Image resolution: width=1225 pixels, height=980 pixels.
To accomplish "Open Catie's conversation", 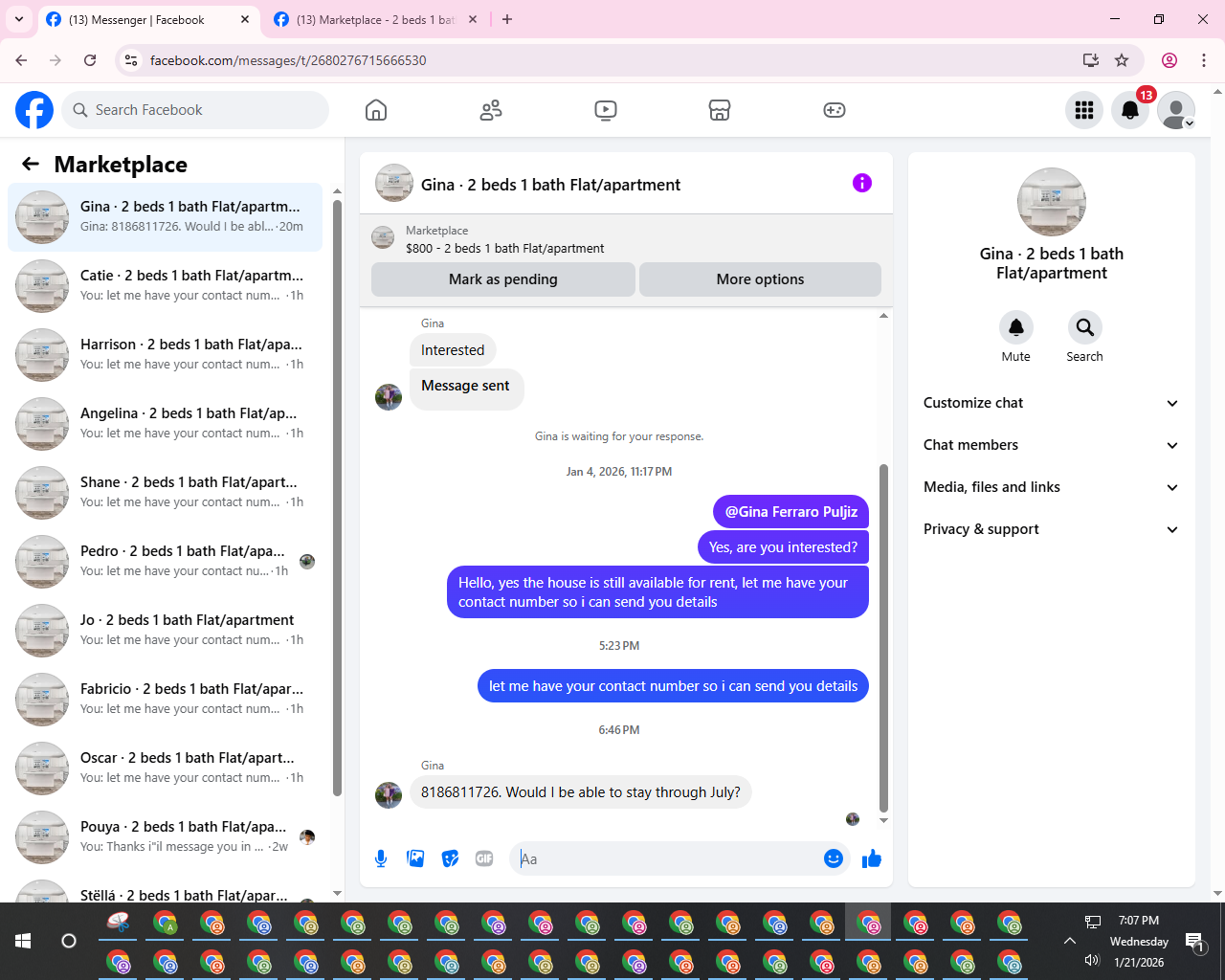I will (x=166, y=285).
